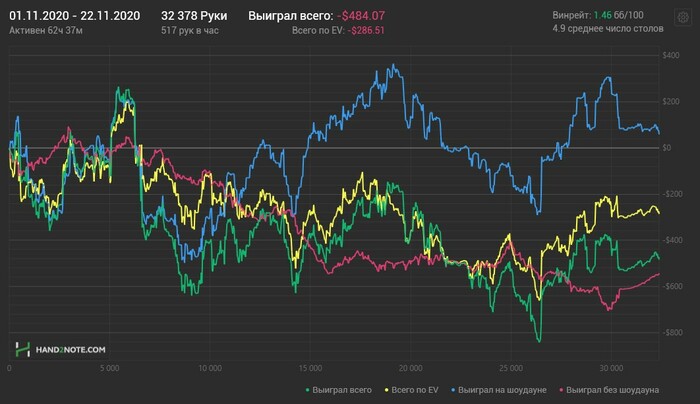Click green dot beside 'Выиграл всего' legend
This screenshot has width=700, height=404.
306,389
